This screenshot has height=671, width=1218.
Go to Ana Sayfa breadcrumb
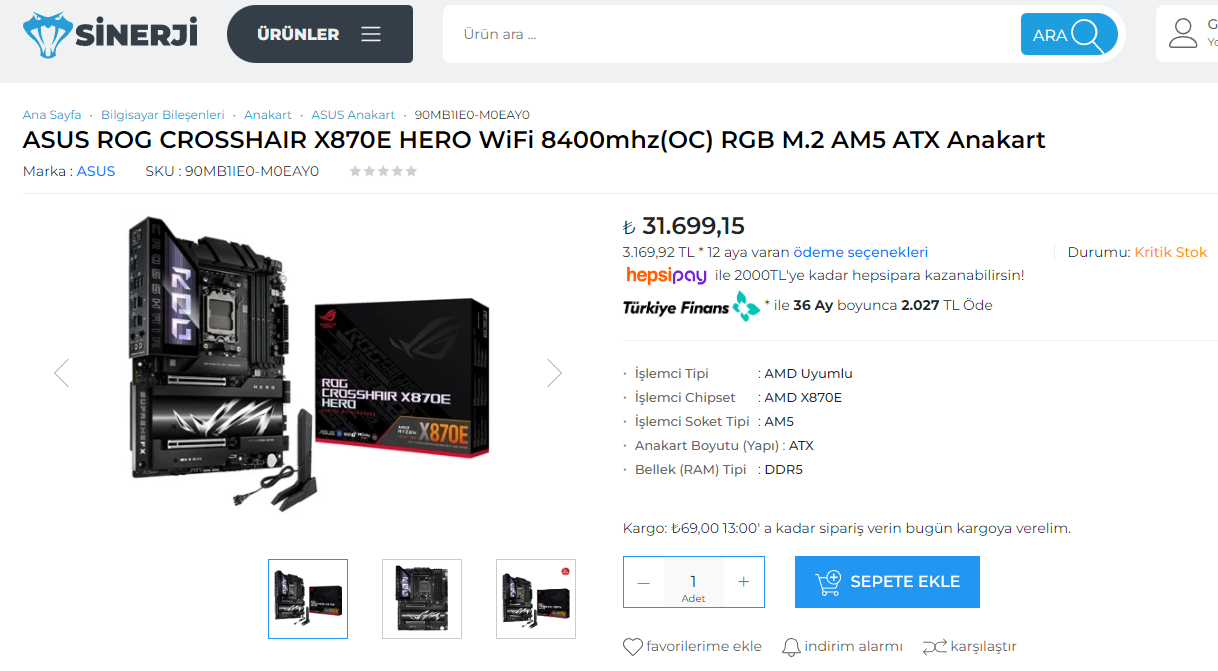(52, 115)
